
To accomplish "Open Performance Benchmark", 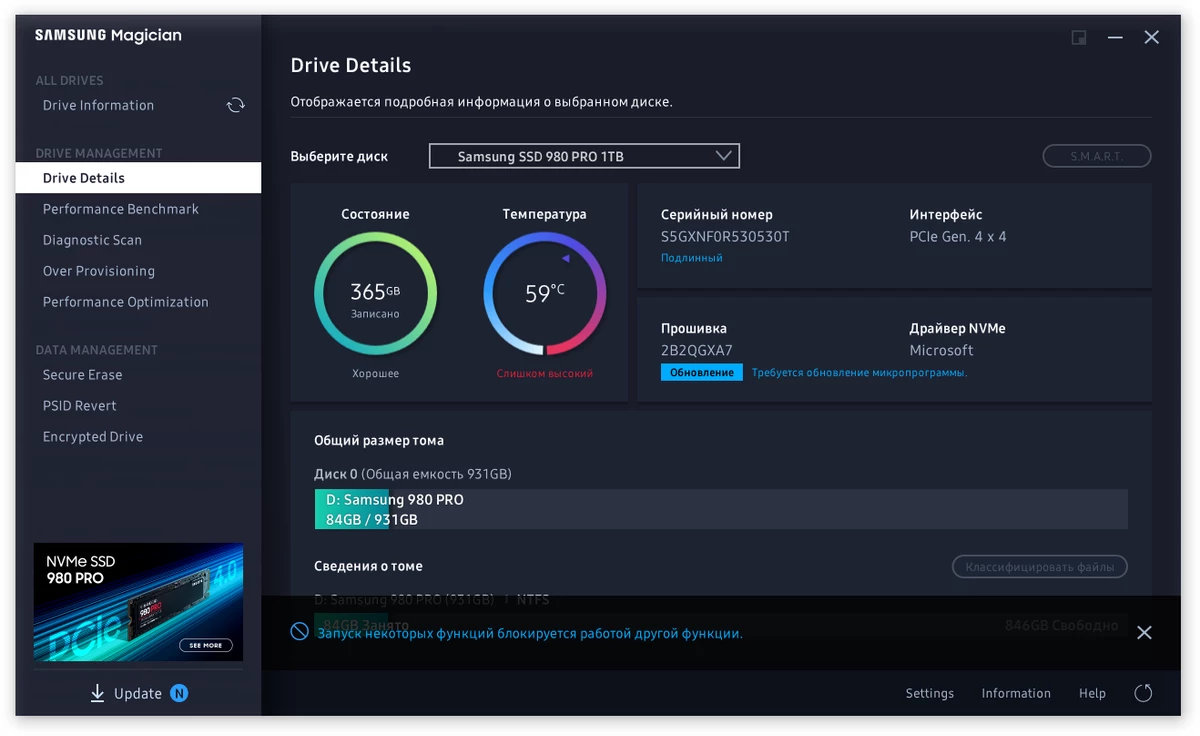I will [x=121, y=209].
